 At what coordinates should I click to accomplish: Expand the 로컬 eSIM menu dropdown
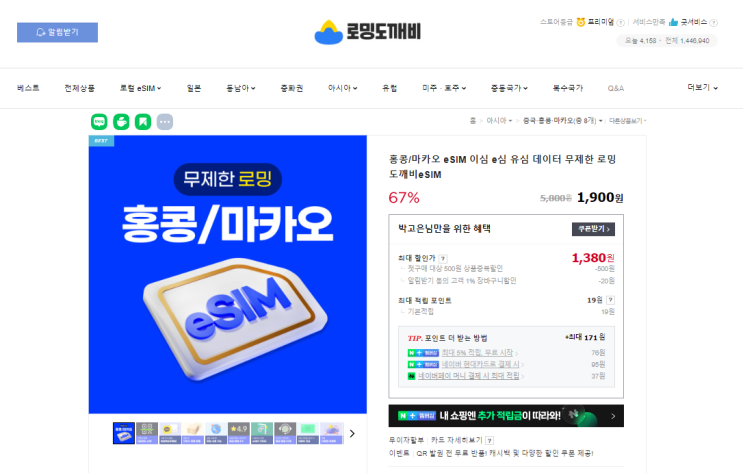[140, 88]
